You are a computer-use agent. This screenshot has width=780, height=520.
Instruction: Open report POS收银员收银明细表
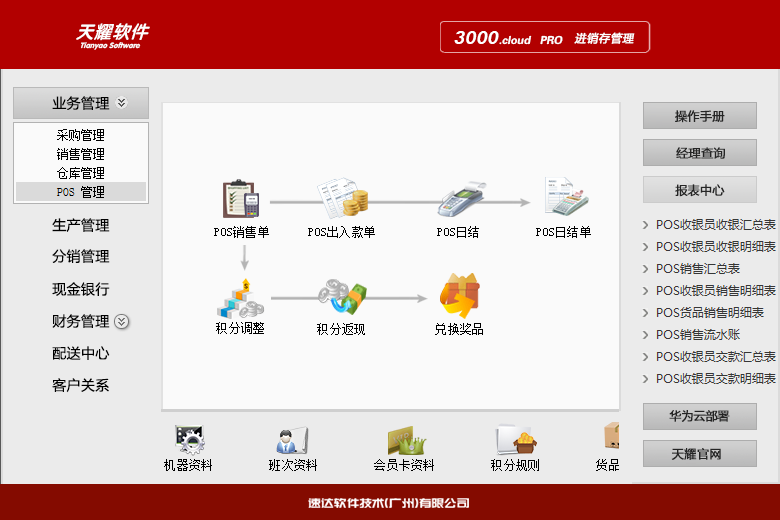[x=715, y=247]
